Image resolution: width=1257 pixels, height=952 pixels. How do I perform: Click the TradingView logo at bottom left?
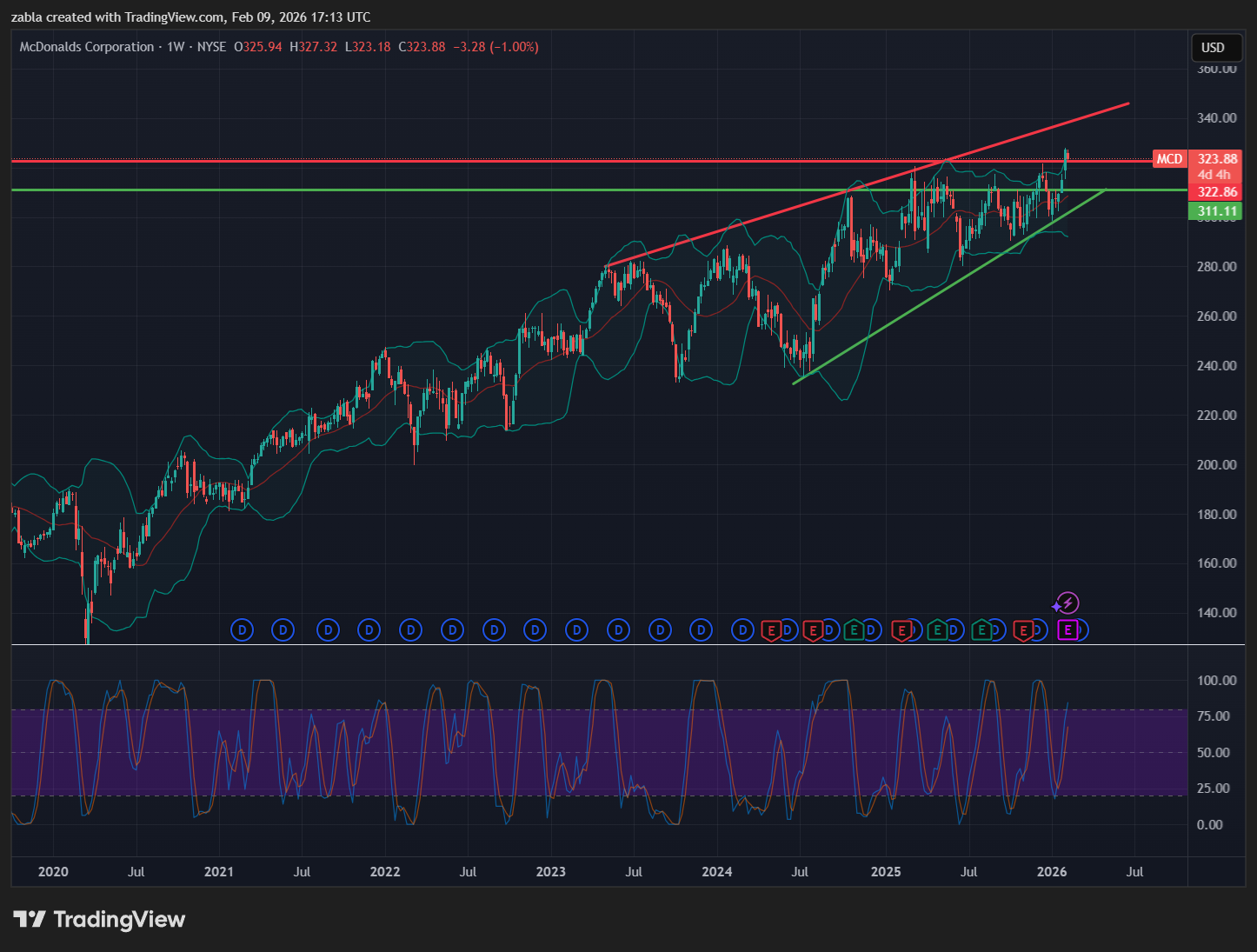click(x=99, y=919)
